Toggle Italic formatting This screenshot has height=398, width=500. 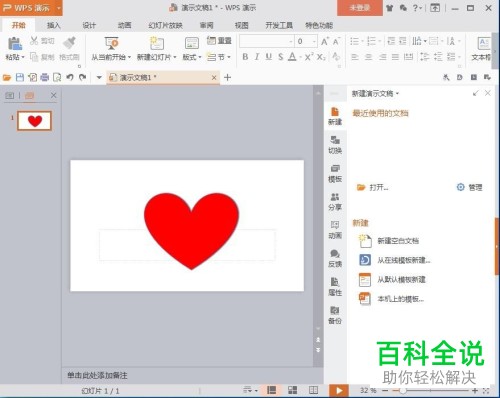pos(257,57)
